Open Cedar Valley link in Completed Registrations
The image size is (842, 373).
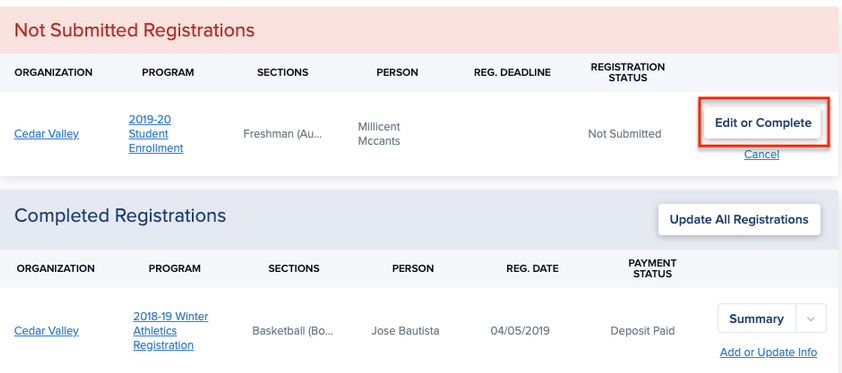point(46,331)
